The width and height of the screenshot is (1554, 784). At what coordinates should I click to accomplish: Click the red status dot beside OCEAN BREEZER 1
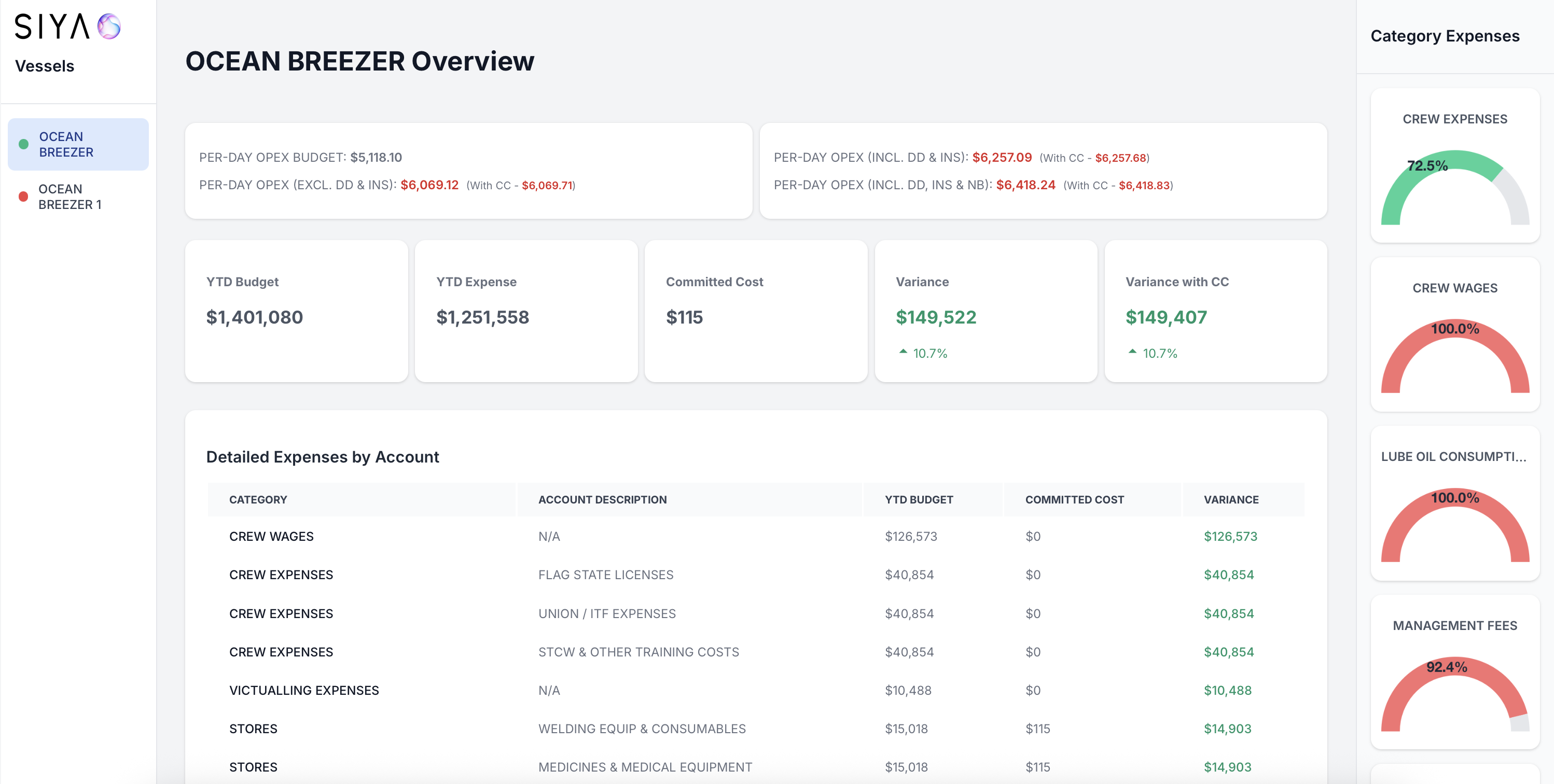24,196
